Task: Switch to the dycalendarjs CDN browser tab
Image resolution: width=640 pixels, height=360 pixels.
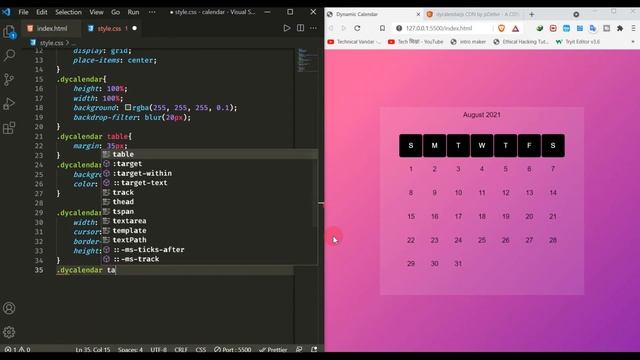Action: coord(473,14)
